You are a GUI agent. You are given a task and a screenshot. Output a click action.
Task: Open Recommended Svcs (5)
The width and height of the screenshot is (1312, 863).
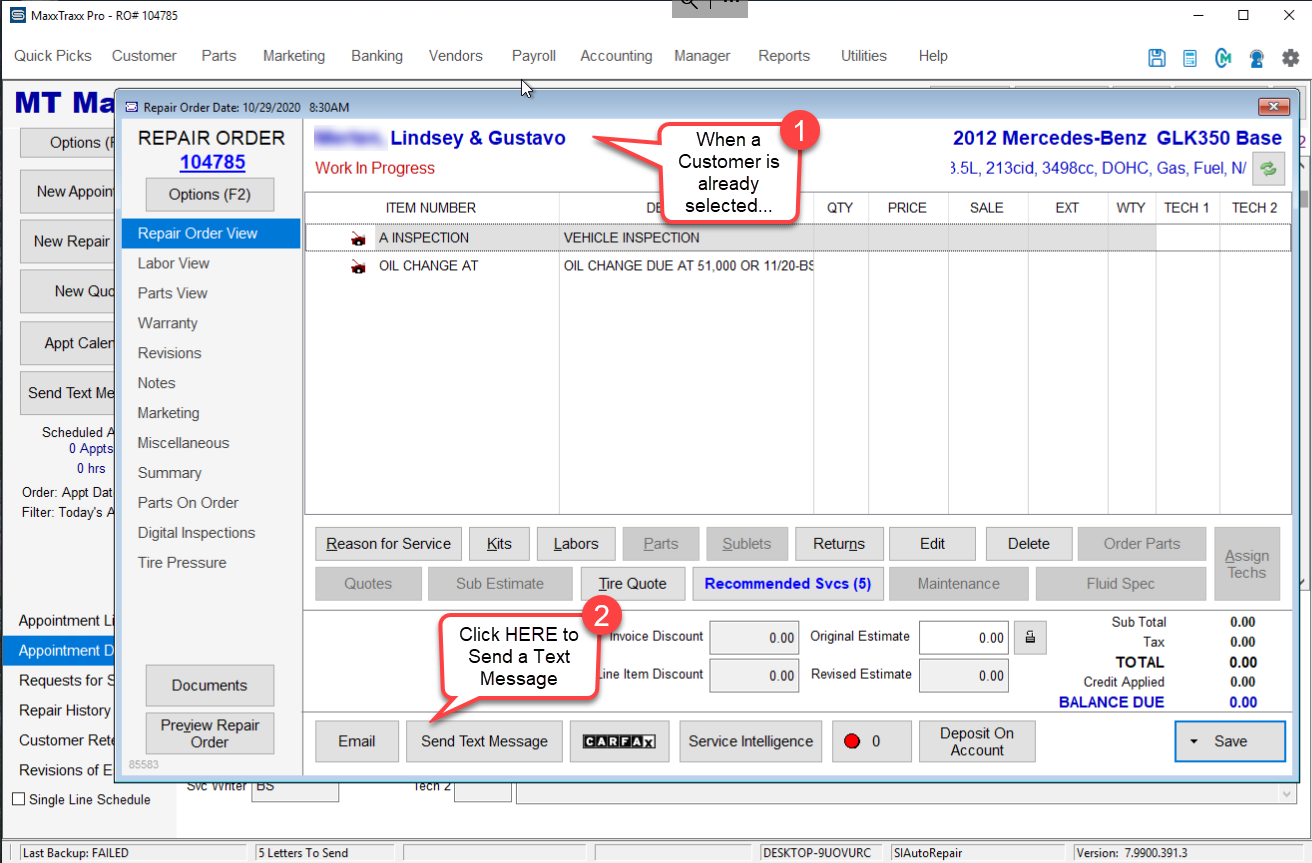tap(788, 584)
